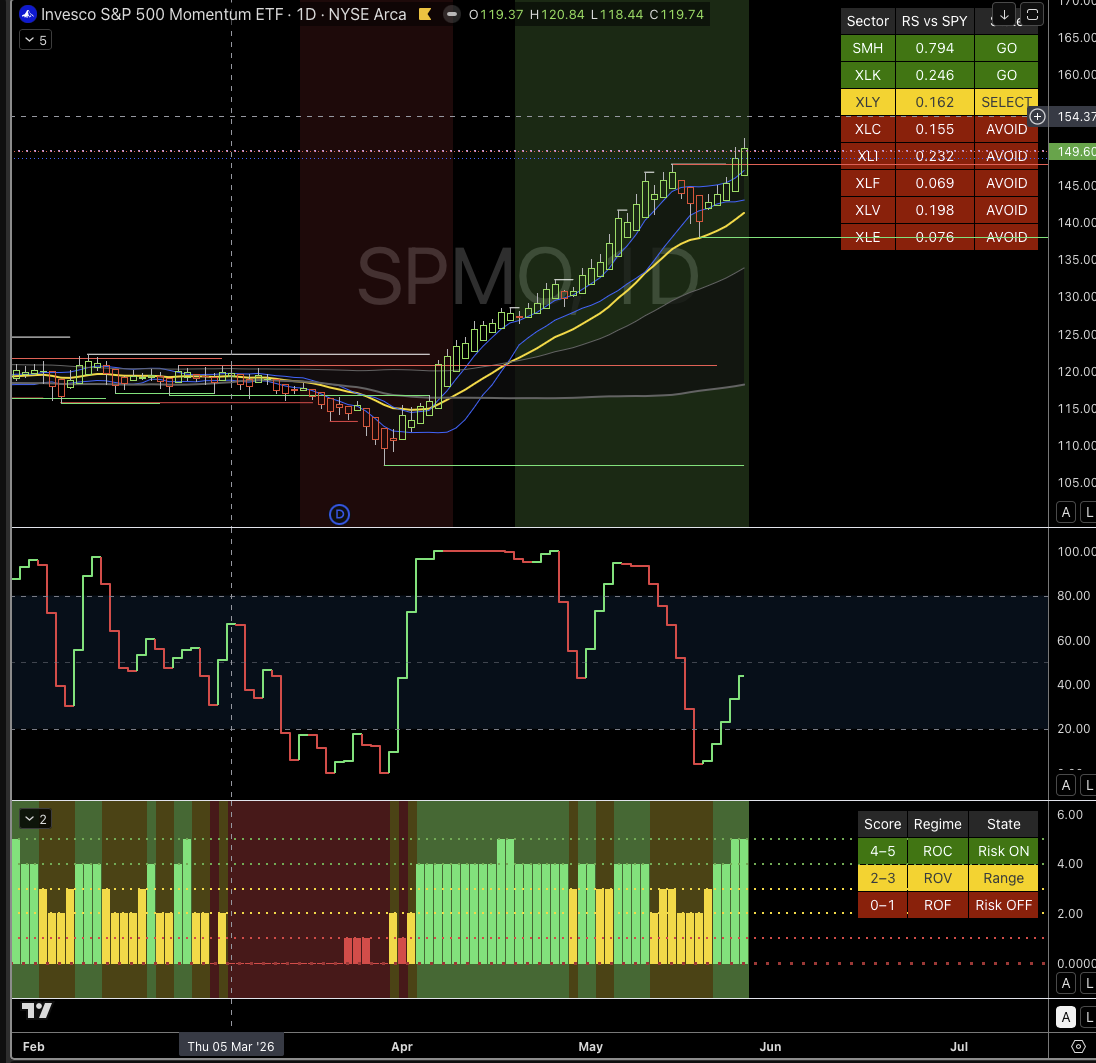Collapse the score pane legend showing 2
This screenshot has width=1096, height=1063.
click(36, 819)
